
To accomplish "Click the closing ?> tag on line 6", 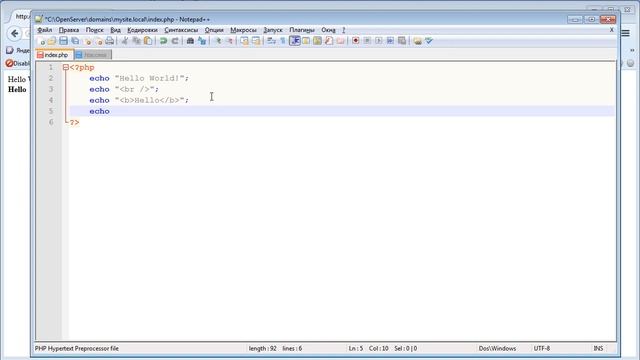I will coord(74,122).
